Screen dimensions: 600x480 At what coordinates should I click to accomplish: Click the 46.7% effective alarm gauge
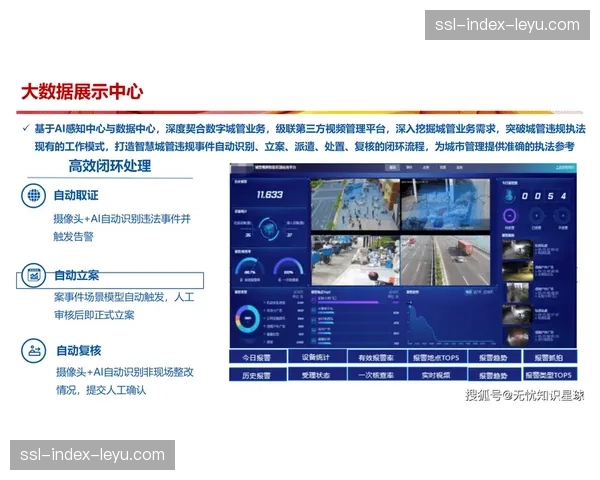coord(249,268)
